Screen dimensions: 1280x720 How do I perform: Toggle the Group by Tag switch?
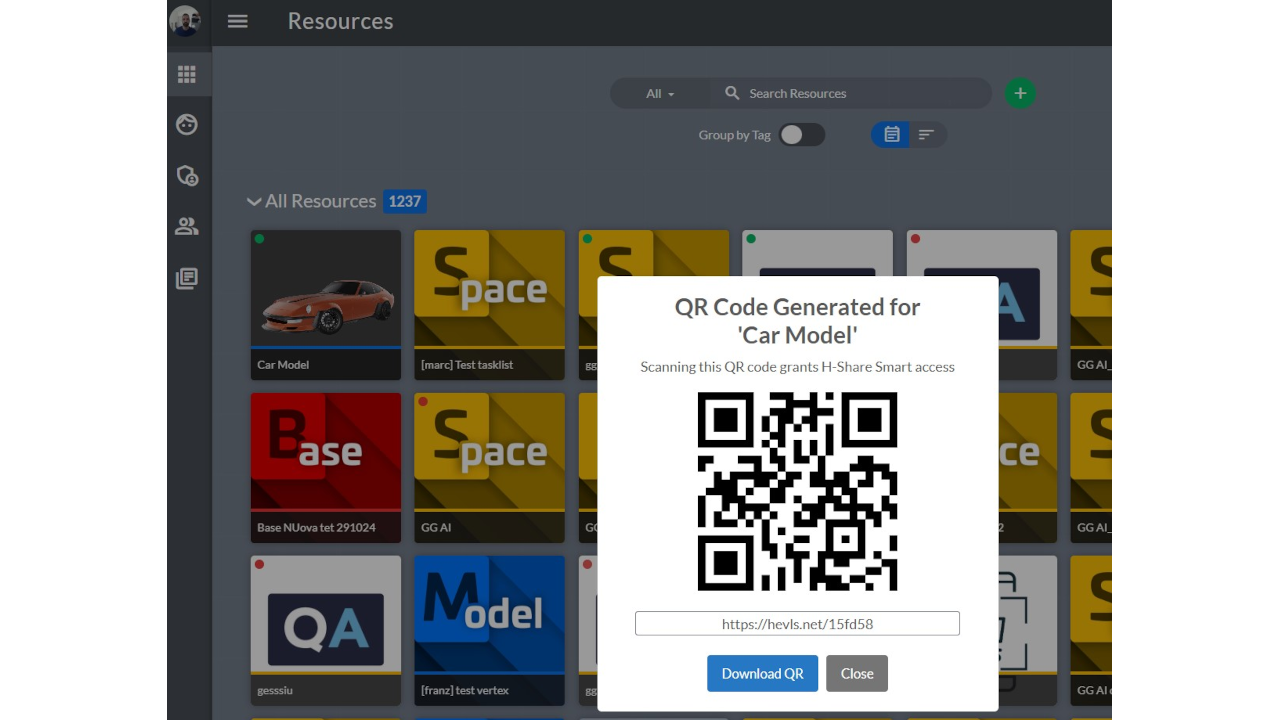[802, 135]
